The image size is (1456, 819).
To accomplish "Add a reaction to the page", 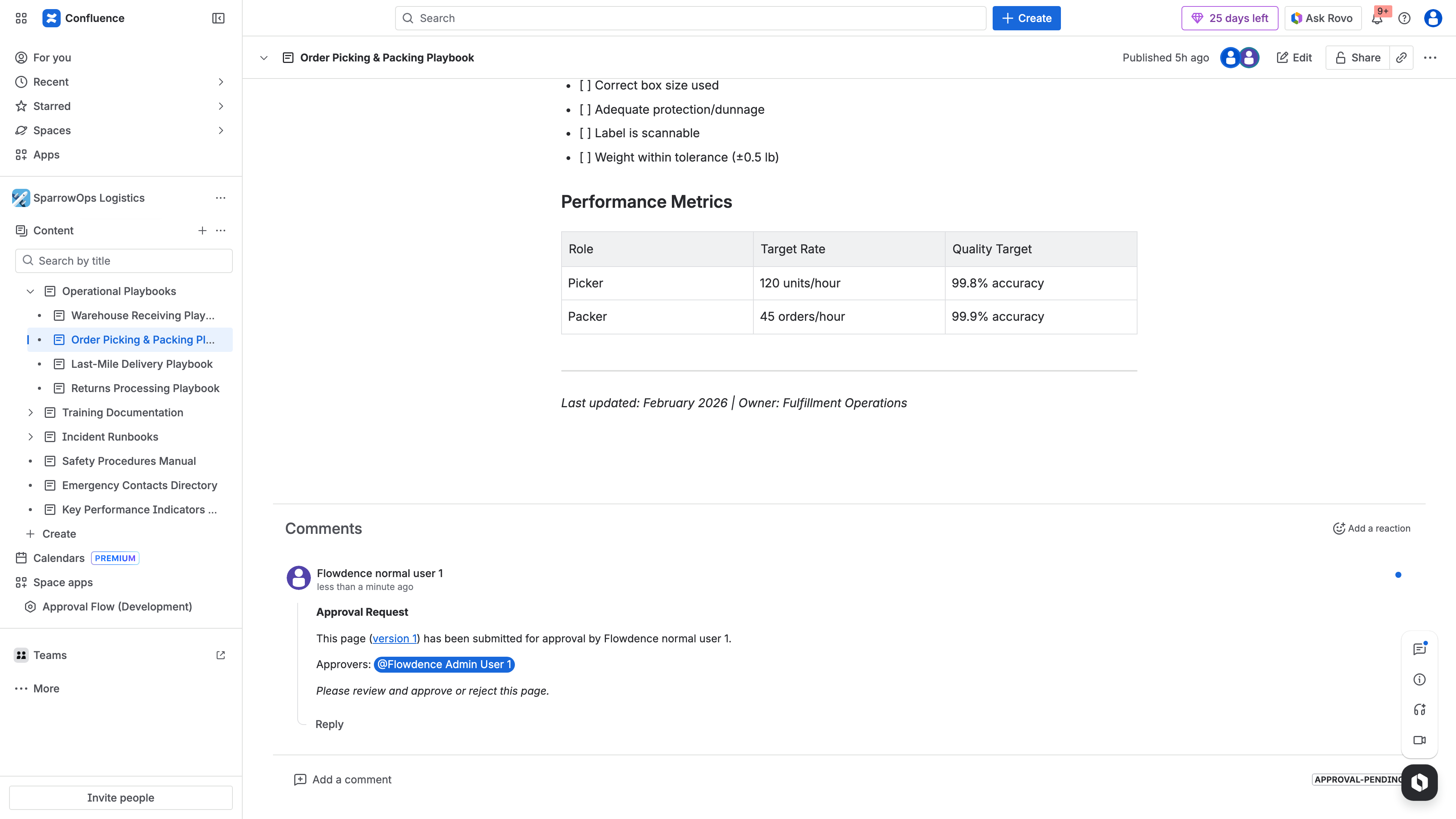I will coord(1370,528).
